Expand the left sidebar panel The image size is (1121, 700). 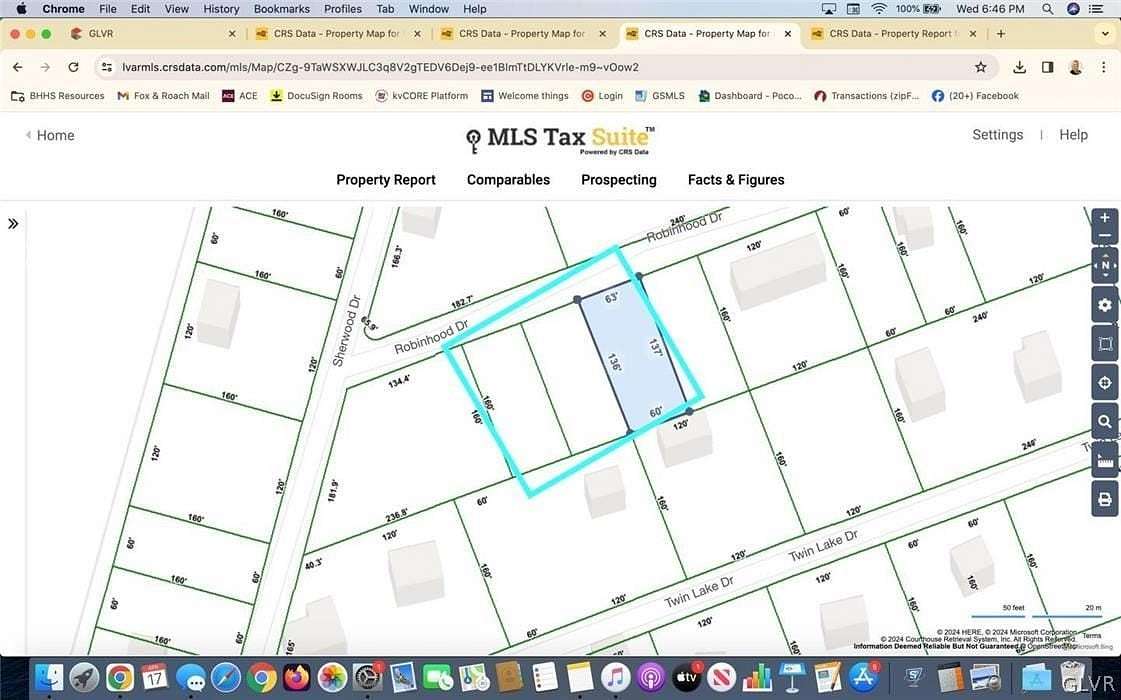click(x=13, y=223)
